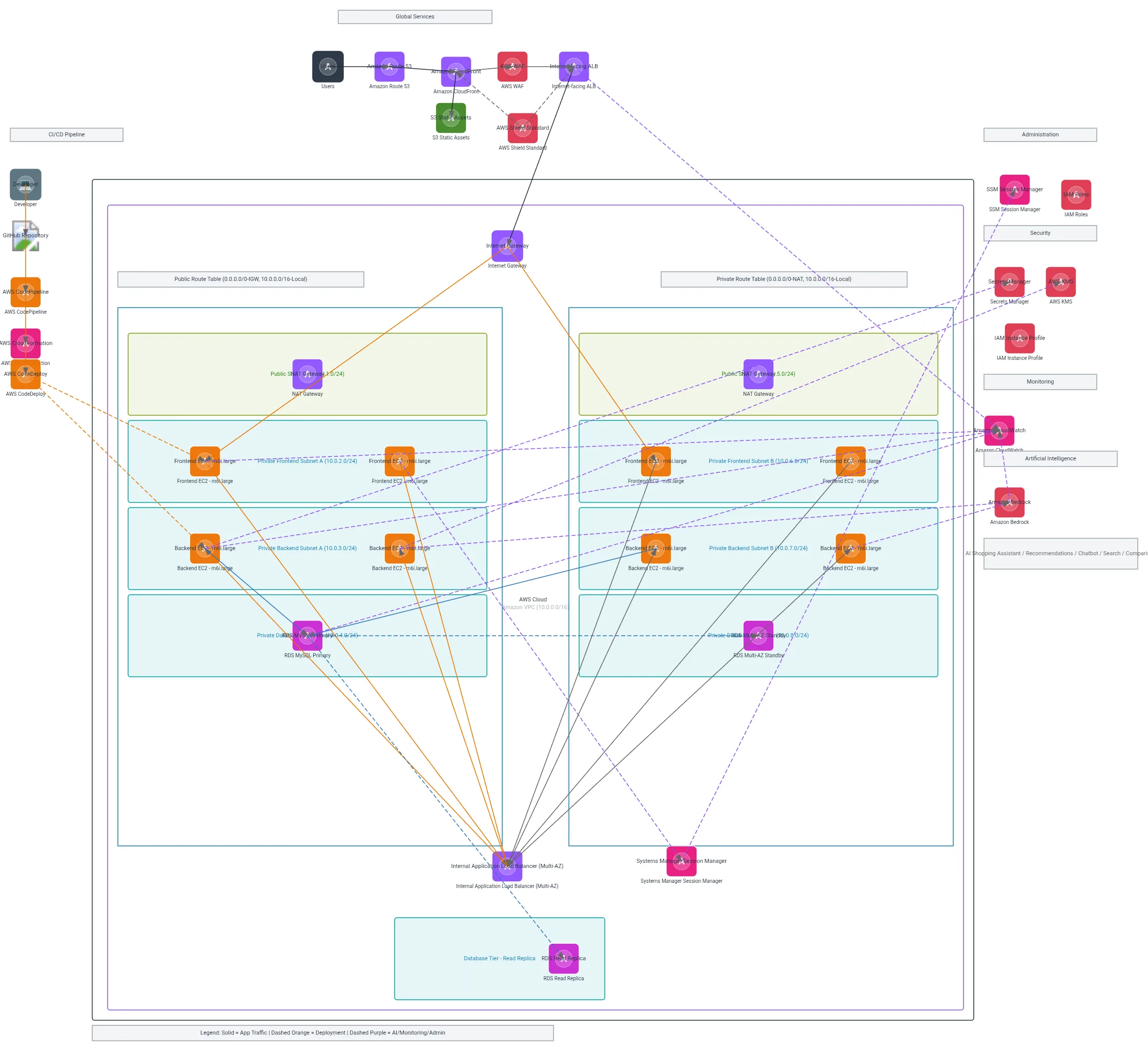Image resolution: width=1148 pixels, height=1051 pixels.
Task: Select the Private Route Table label
Action: point(784,279)
